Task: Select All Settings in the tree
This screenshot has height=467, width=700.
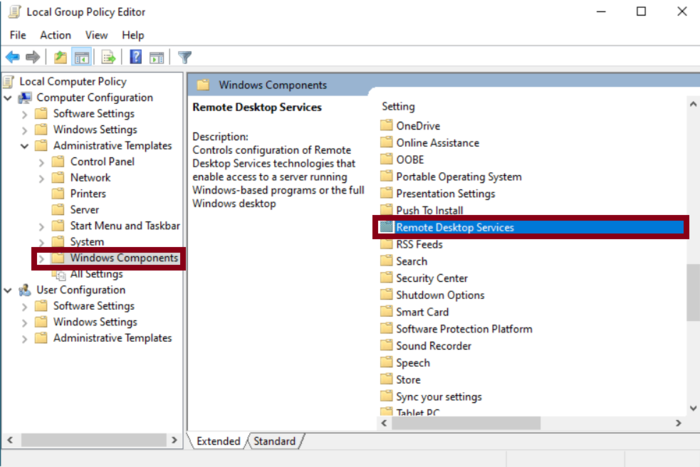Action: click(96, 274)
